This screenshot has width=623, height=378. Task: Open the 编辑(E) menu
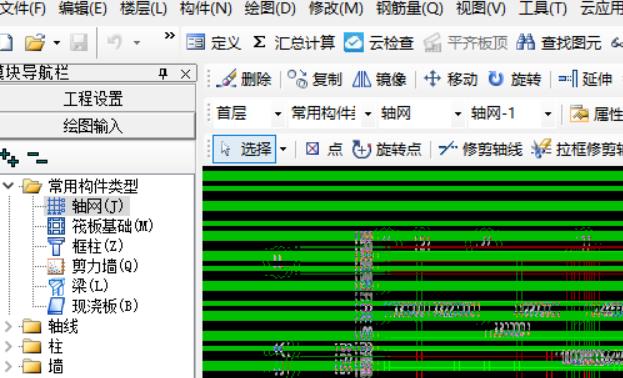pos(83,8)
